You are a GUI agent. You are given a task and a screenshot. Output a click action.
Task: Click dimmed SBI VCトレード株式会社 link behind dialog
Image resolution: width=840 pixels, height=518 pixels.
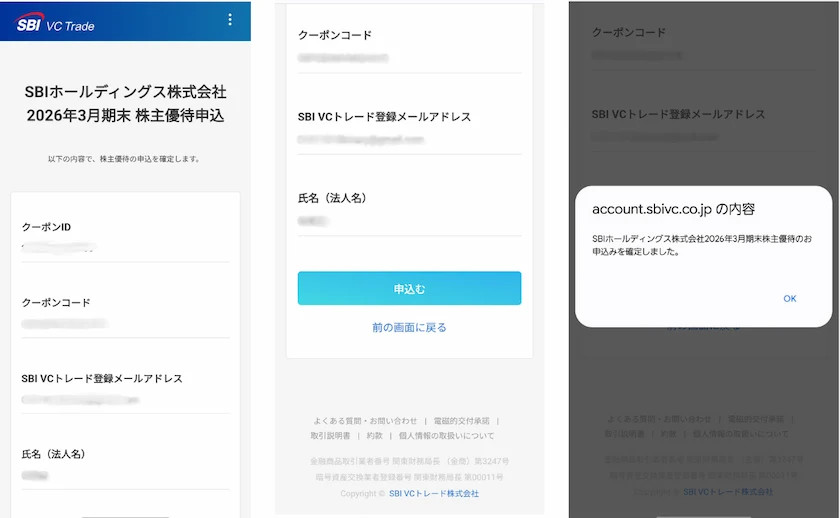click(728, 492)
